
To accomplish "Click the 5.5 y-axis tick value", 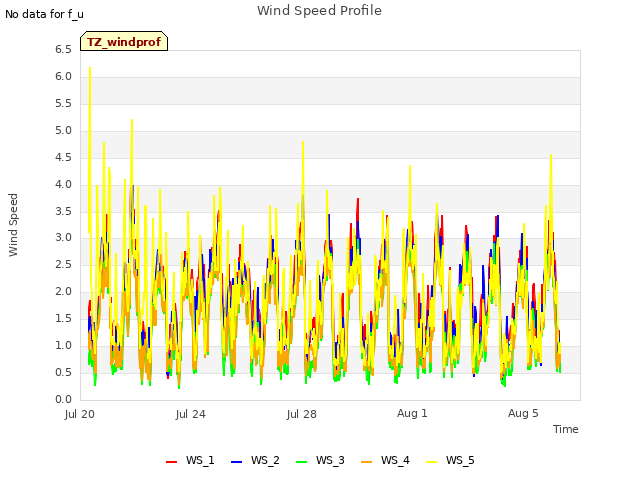I will tap(63, 104).
